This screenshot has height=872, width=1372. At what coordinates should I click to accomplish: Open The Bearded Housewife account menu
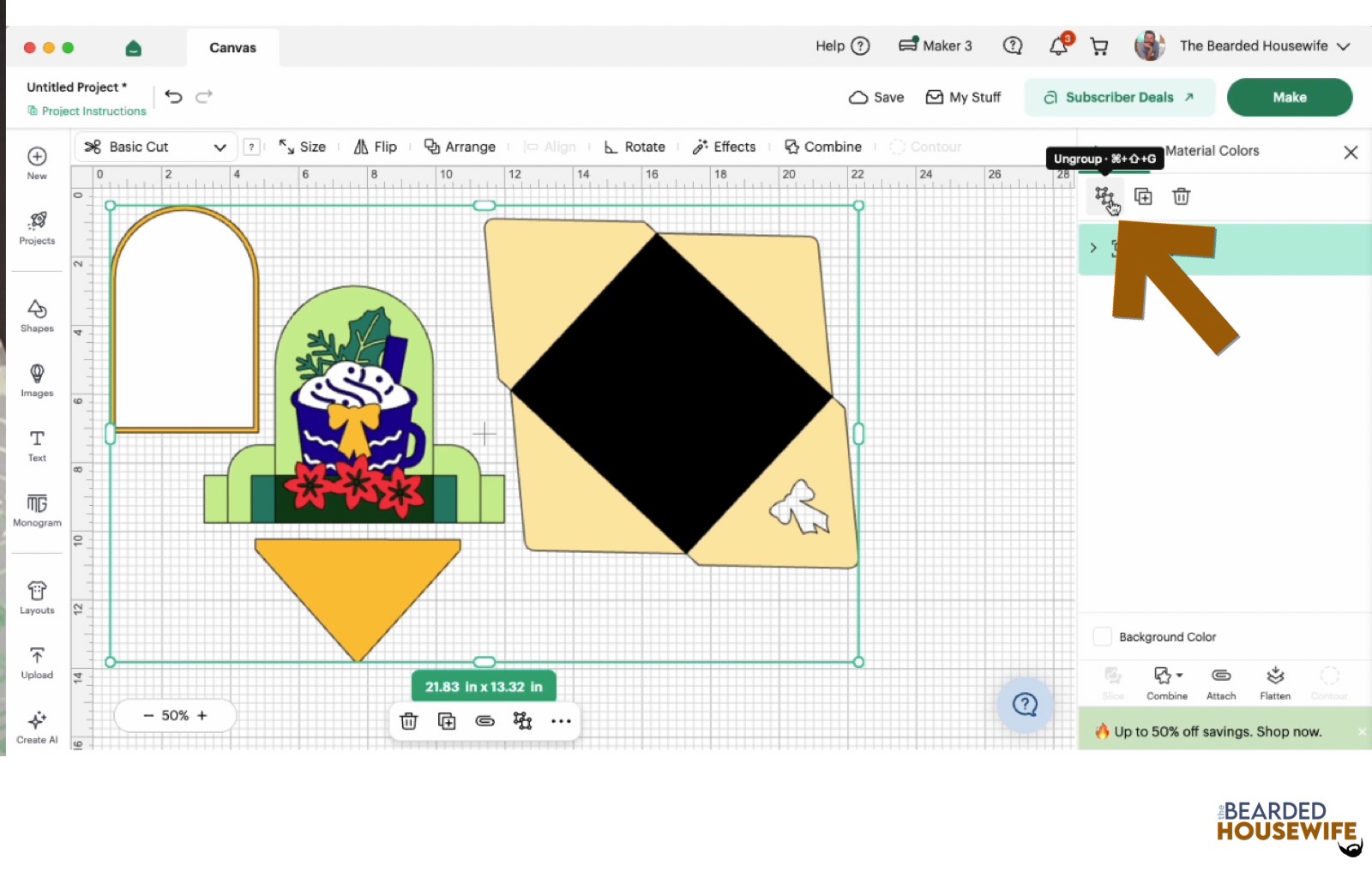click(x=1243, y=46)
